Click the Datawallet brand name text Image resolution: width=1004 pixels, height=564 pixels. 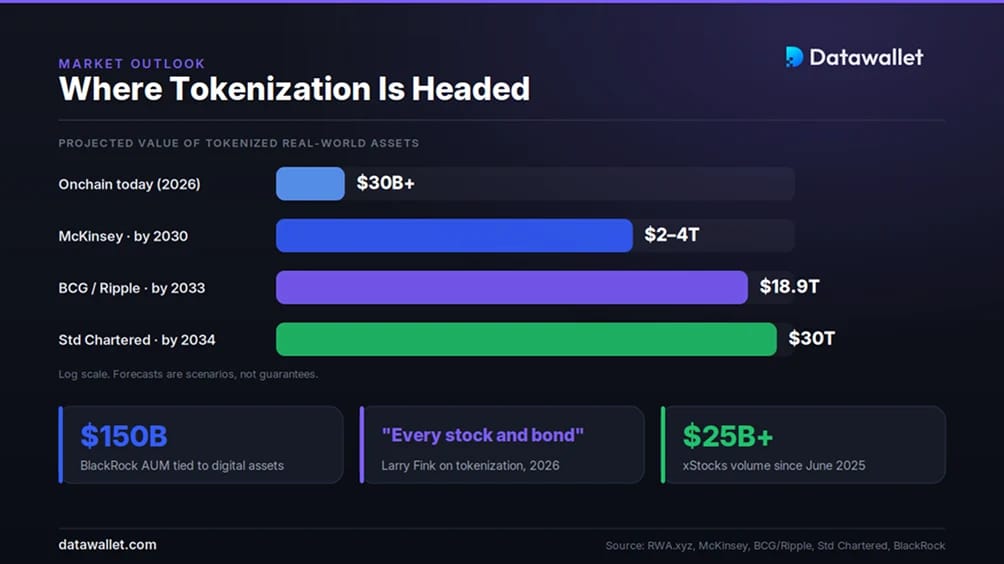coord(866,58)
